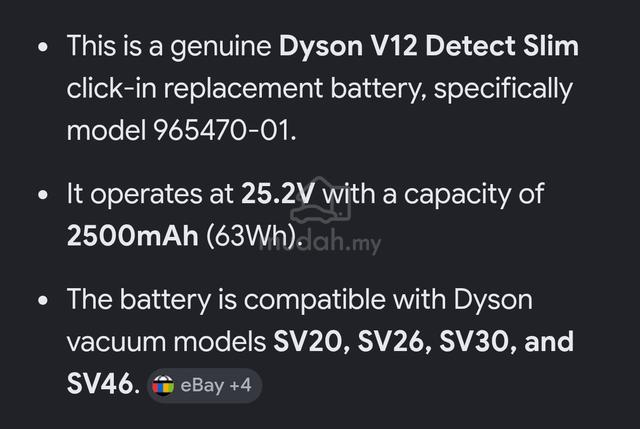Click the mudah.my watermark car logo
This screenshot has height=429, width=640.
(320, 200)
